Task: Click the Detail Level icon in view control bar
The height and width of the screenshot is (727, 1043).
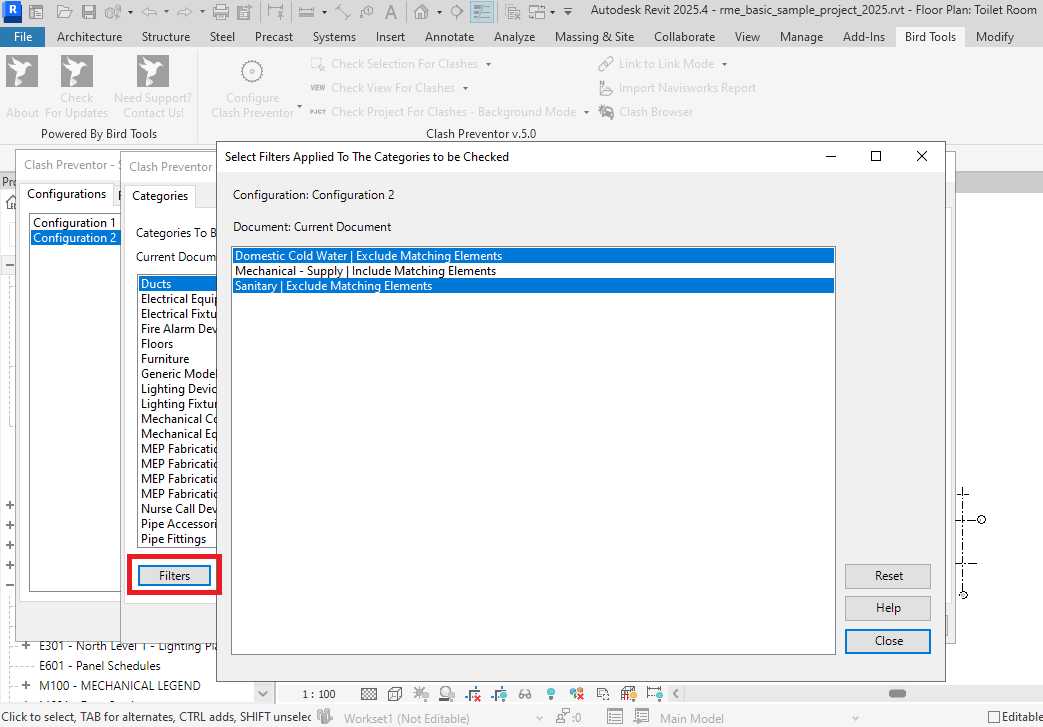Action: [x=369, y=694]
